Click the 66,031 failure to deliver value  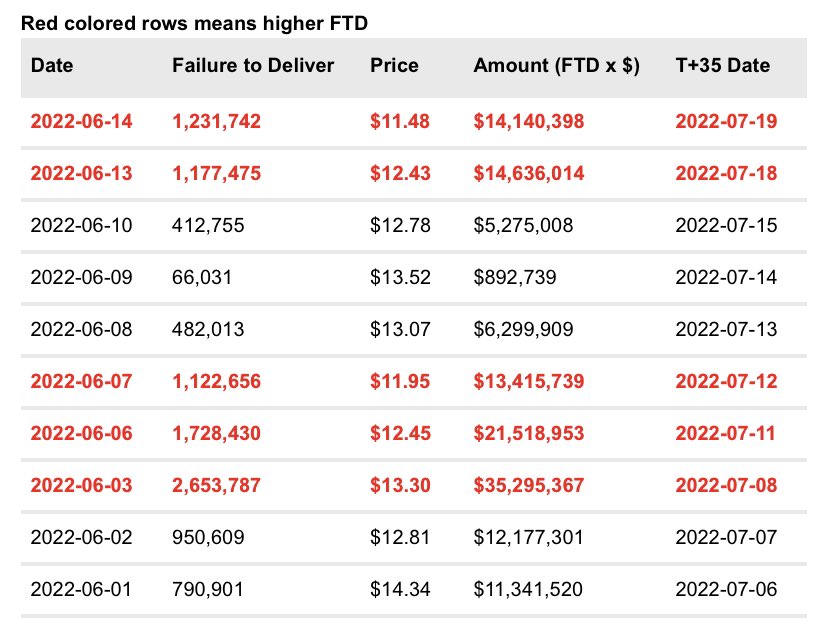[202, 278]
